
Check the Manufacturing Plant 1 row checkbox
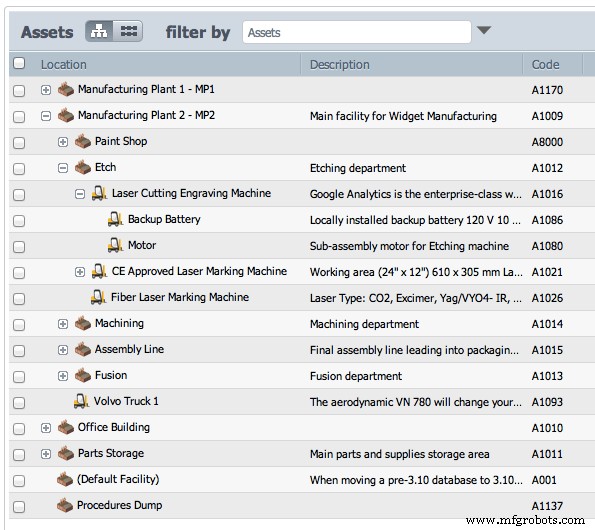19,91
